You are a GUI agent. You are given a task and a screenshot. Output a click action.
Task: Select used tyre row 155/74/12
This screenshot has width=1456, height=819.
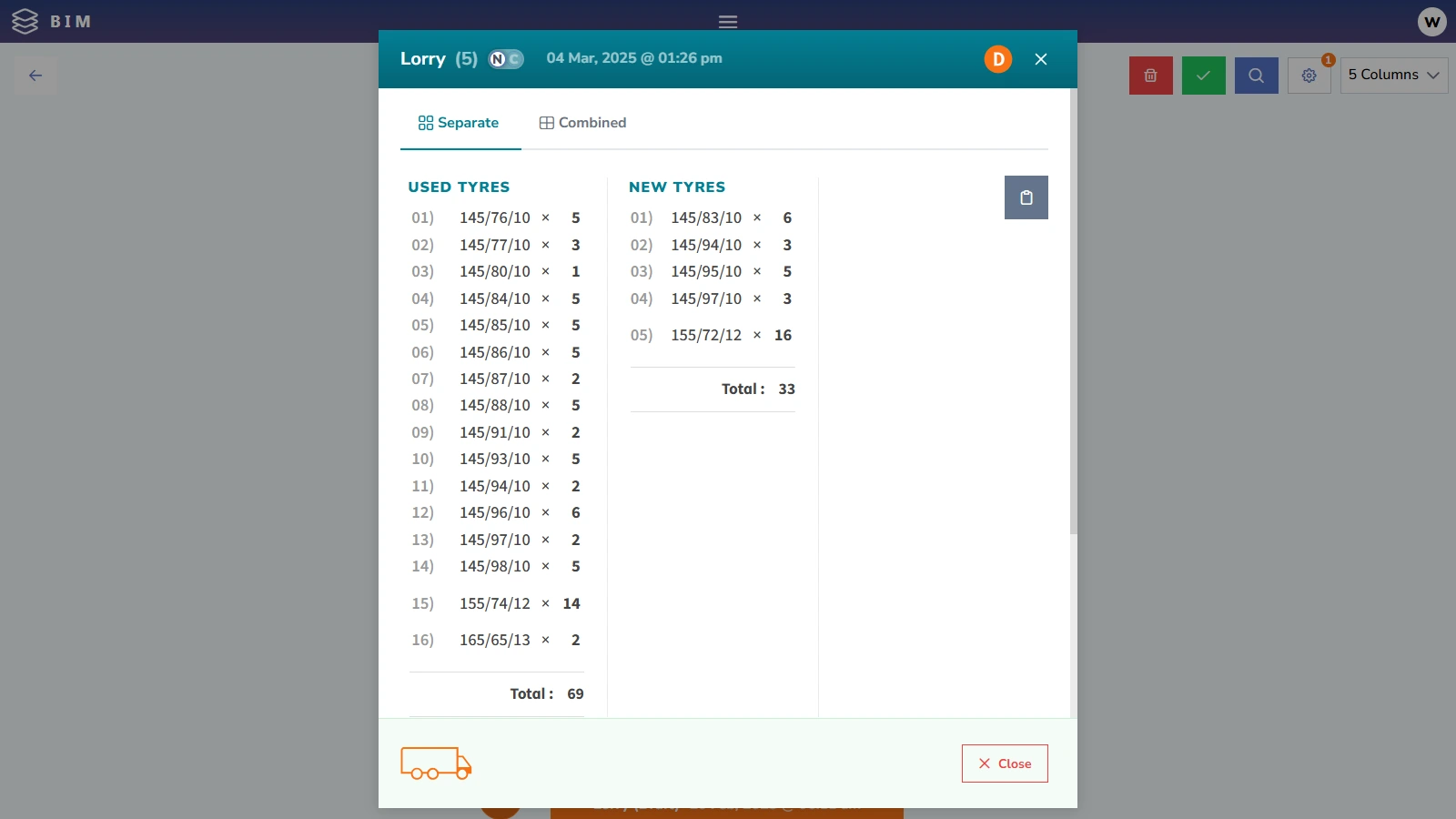pyautogui.click(x=495, y=603)
